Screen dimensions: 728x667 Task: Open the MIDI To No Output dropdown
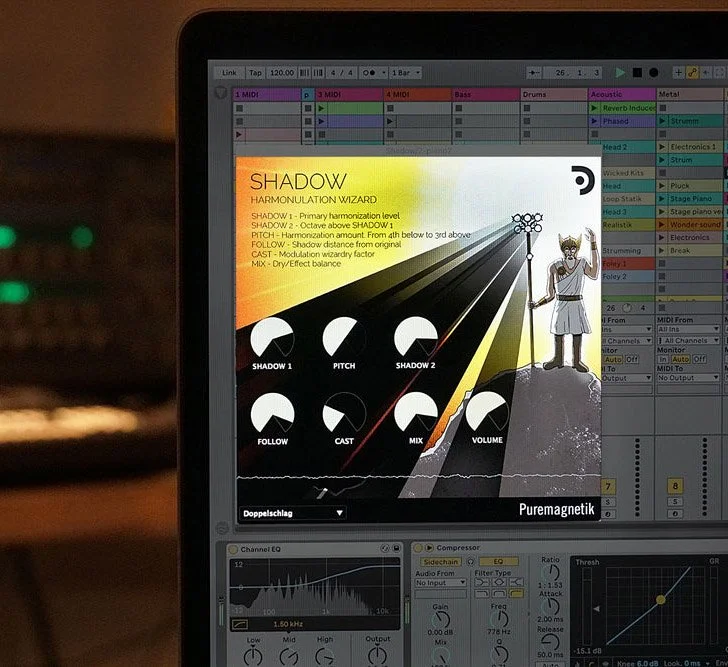point(689,378)
